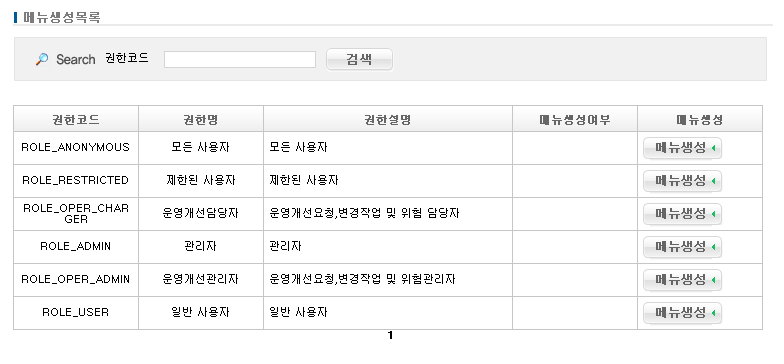
Task: Click the 메뉴생성여부 column header
Action: [575, 119]
